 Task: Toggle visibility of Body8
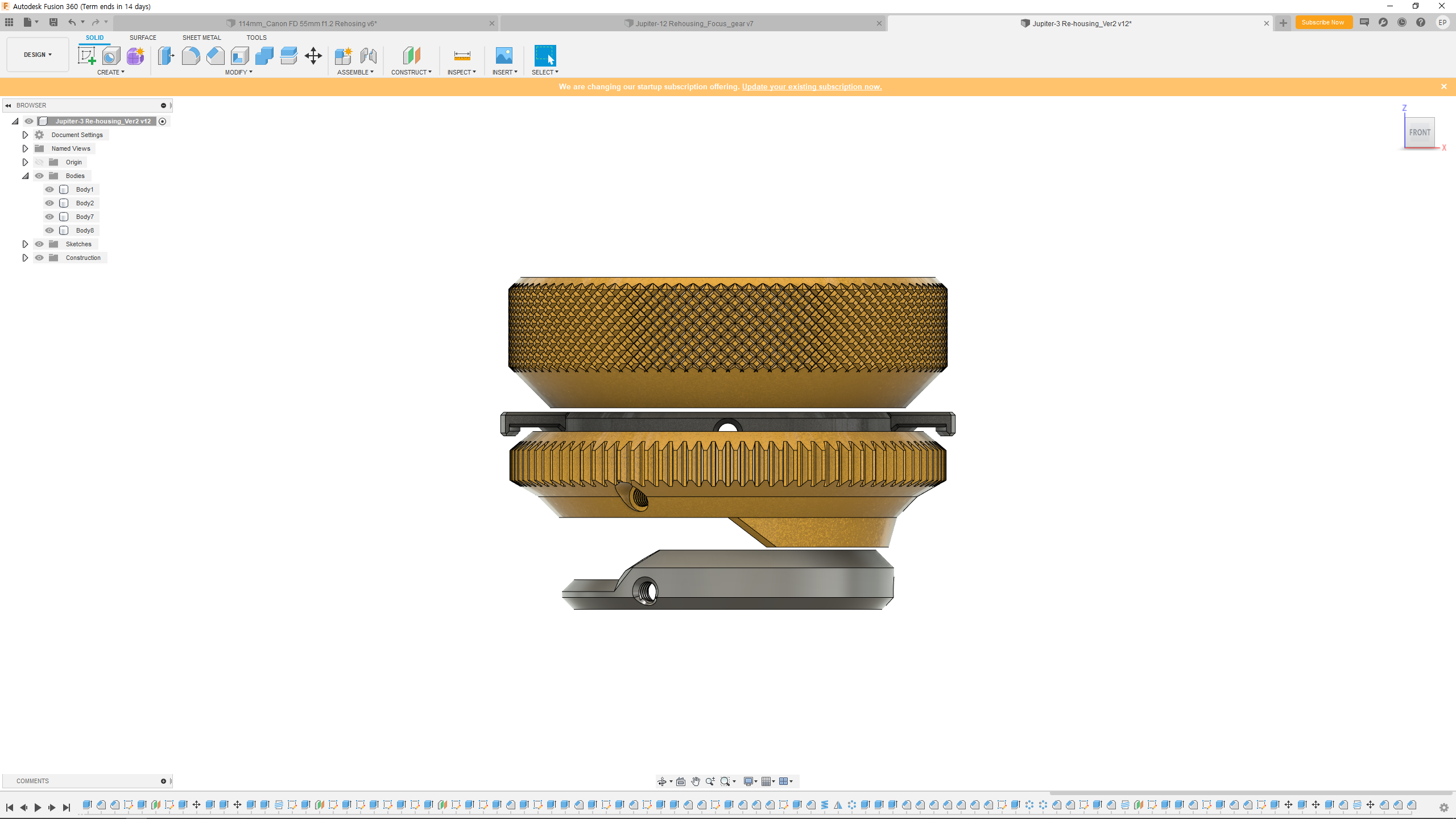tap(49, 230)
